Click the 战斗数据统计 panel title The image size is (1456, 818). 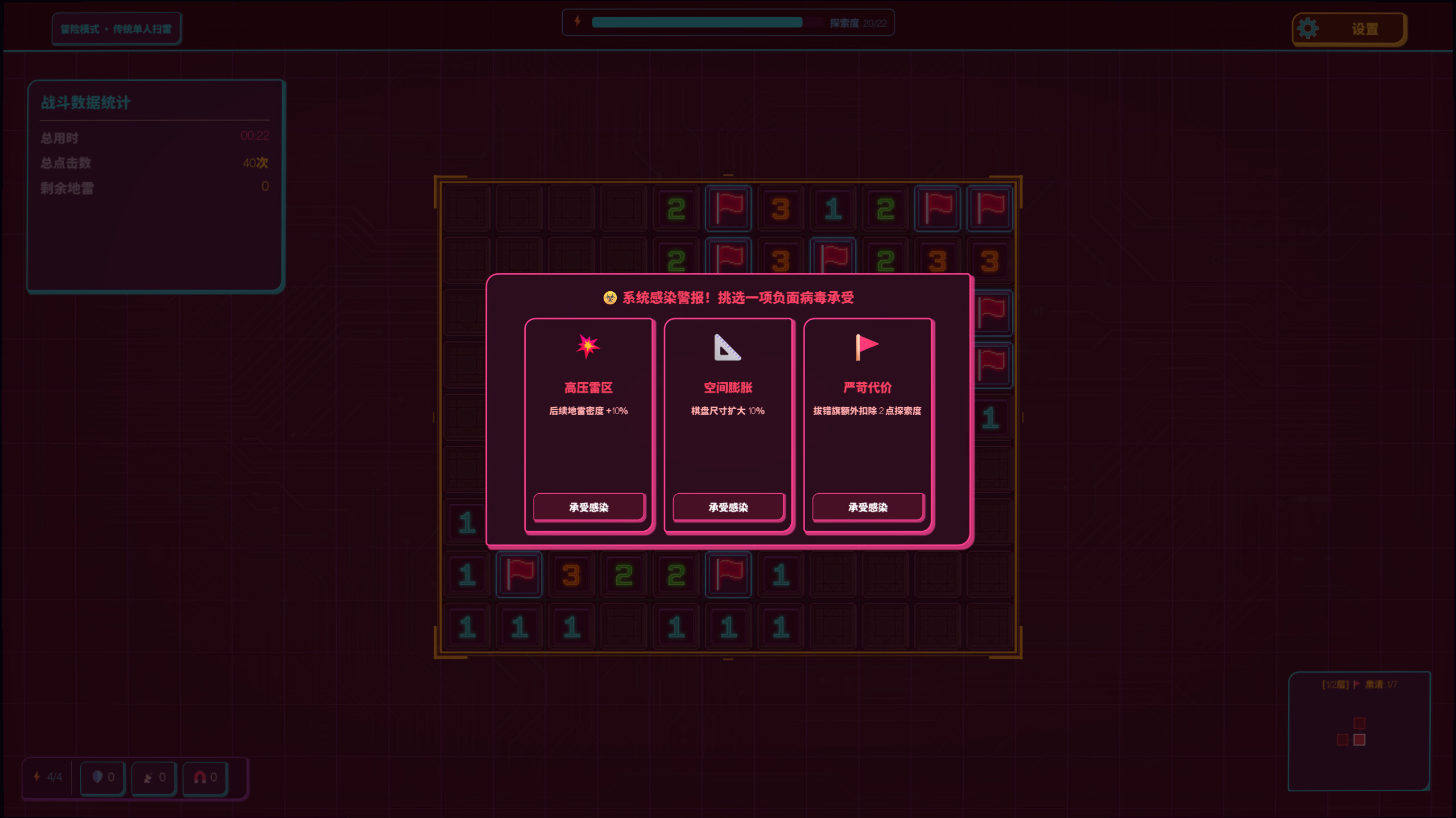[x=86, y=103]
